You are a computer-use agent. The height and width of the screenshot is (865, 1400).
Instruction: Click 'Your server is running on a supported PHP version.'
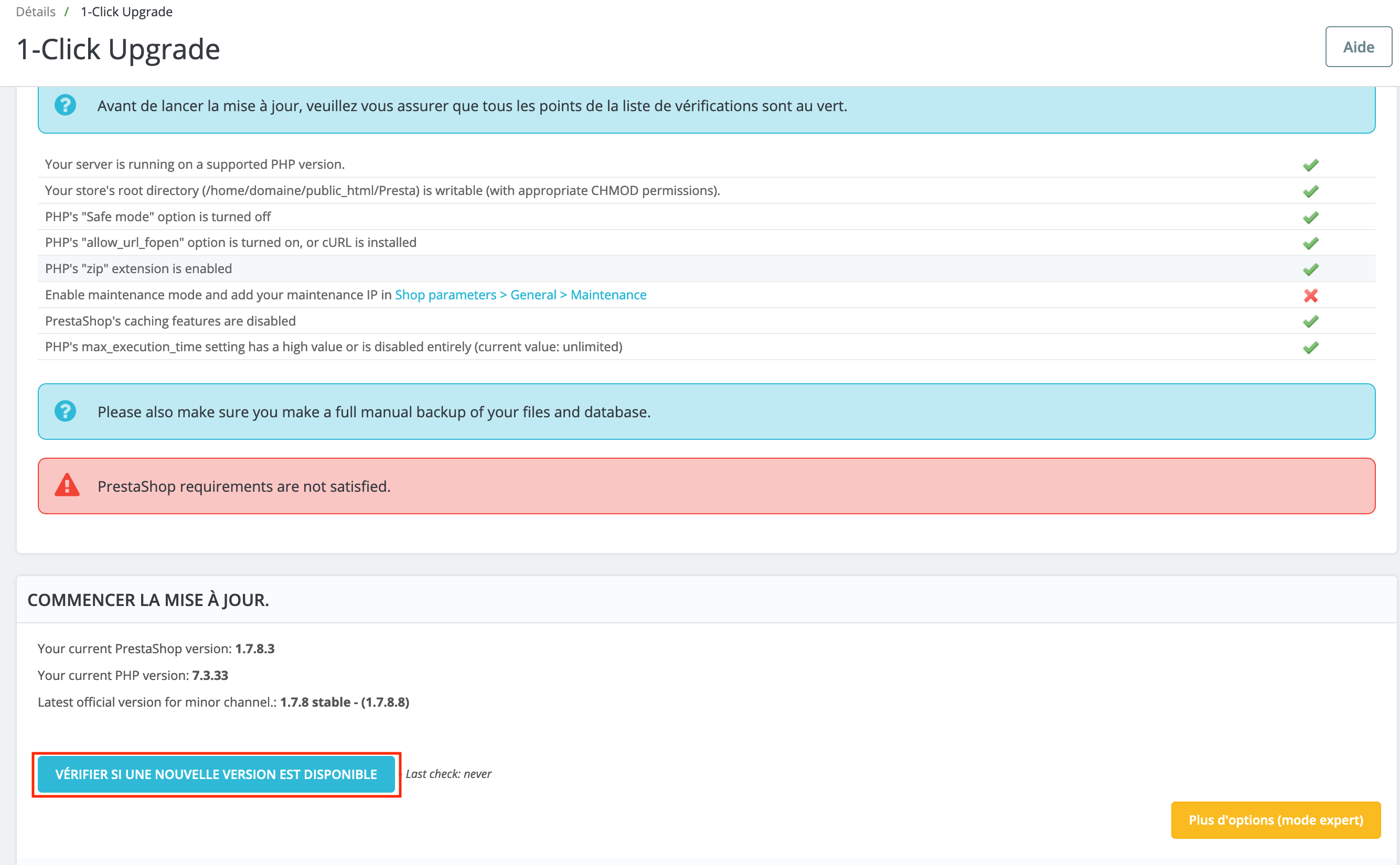pyautogui.click(x=195, y=164)
